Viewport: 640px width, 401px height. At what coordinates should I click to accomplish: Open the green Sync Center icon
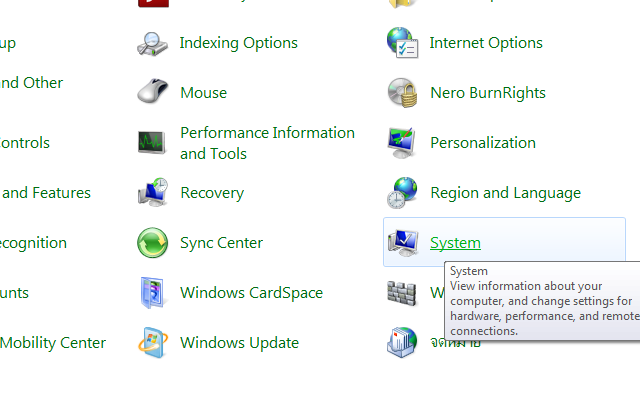(x=153, y=243)
